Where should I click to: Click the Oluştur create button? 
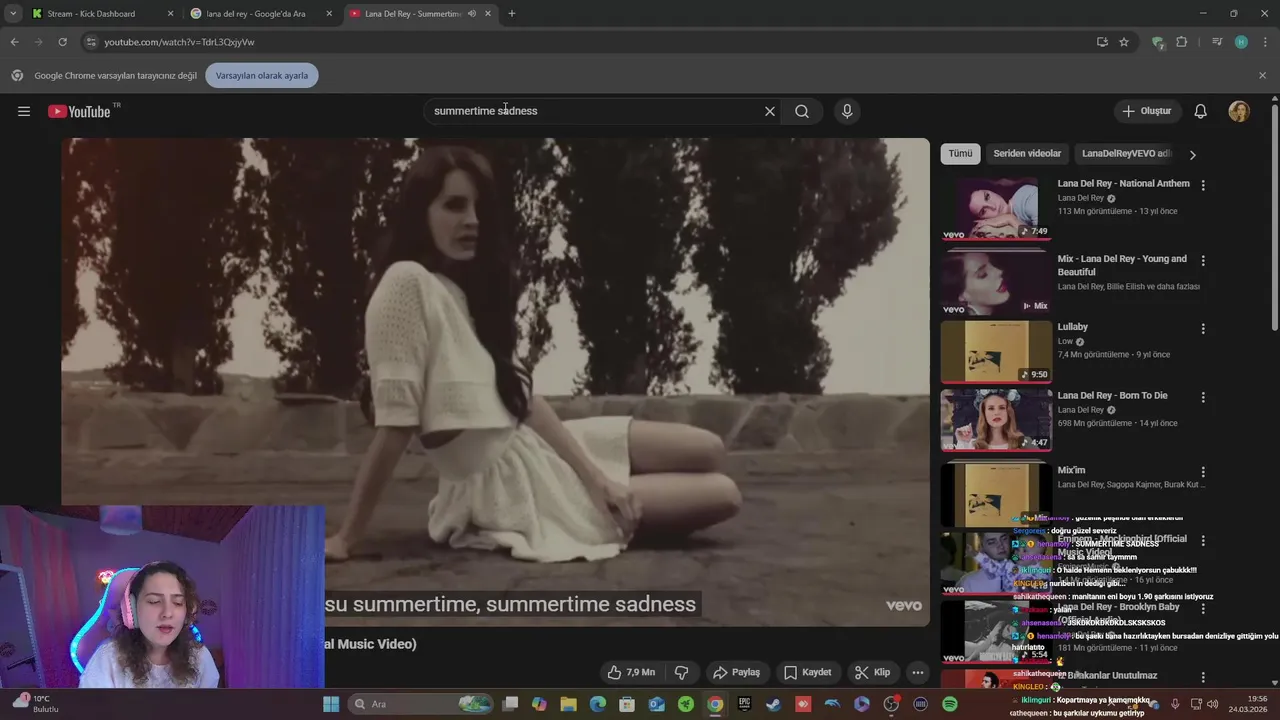point(1146,111)
